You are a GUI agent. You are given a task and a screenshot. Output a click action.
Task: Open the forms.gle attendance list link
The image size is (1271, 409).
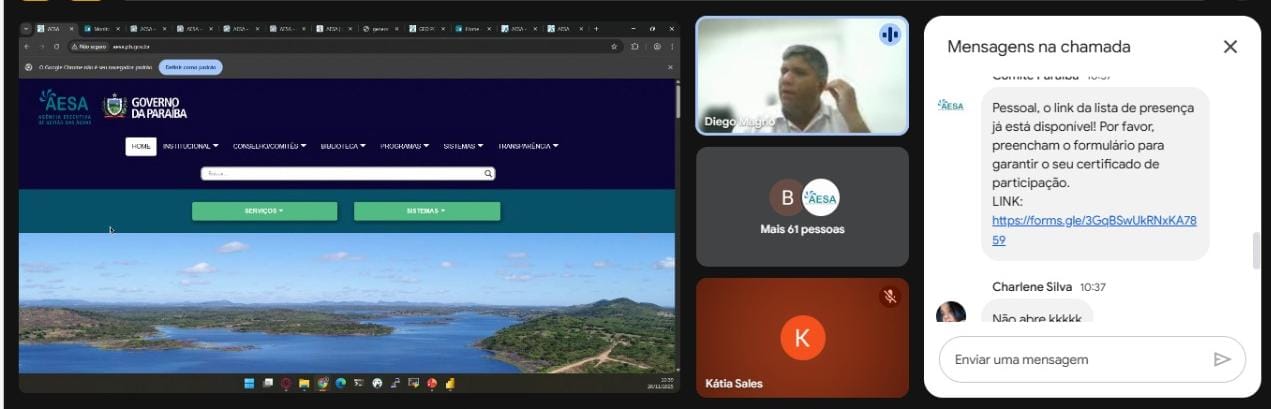[x=1094, y=230]
